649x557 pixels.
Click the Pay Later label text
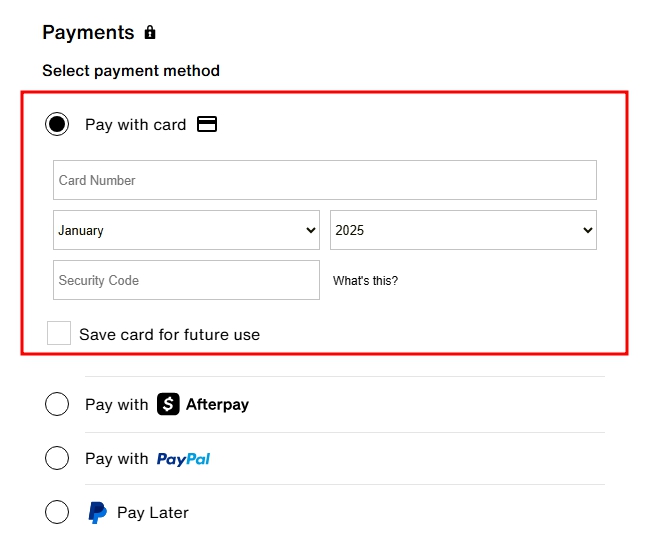pos(153,513)
